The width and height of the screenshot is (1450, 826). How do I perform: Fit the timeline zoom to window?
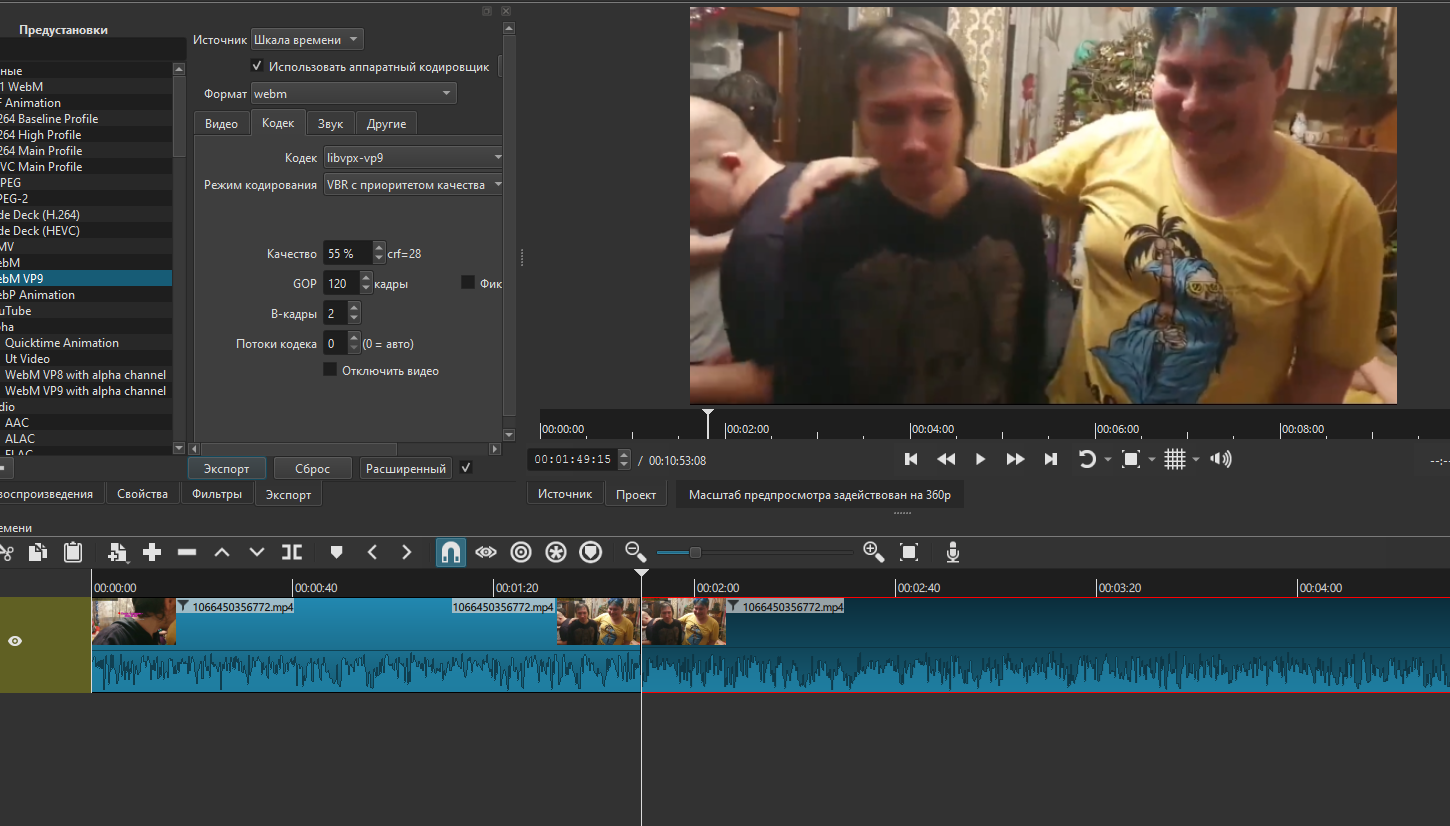coord(909,552)
